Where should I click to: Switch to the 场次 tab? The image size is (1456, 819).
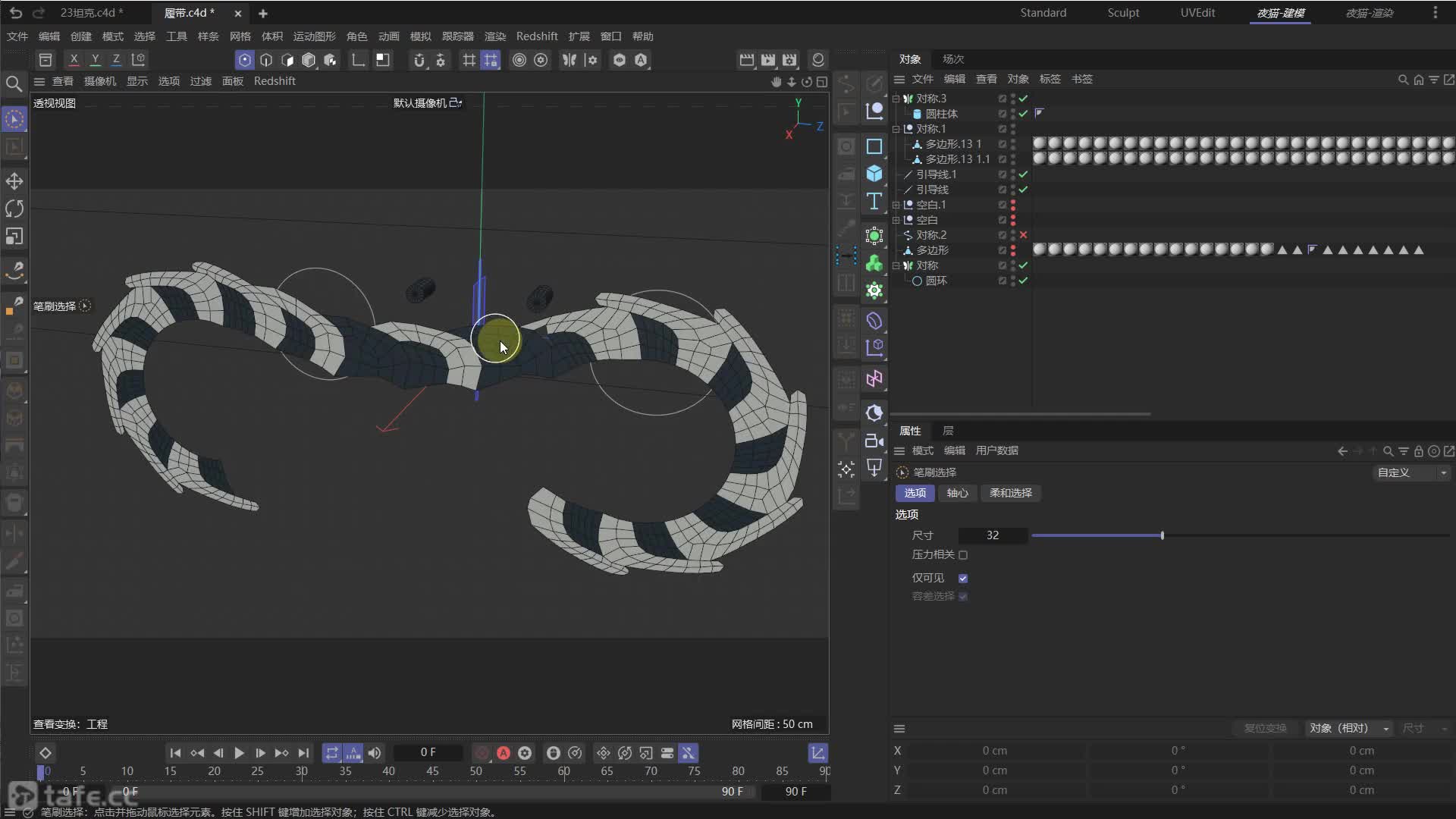click(x=953, y=59)
